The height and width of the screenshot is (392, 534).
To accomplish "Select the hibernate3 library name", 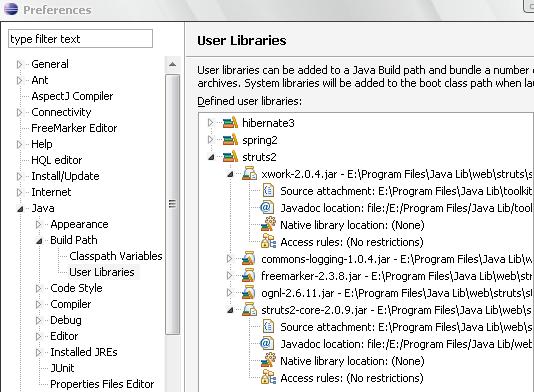I will (268, 123).
